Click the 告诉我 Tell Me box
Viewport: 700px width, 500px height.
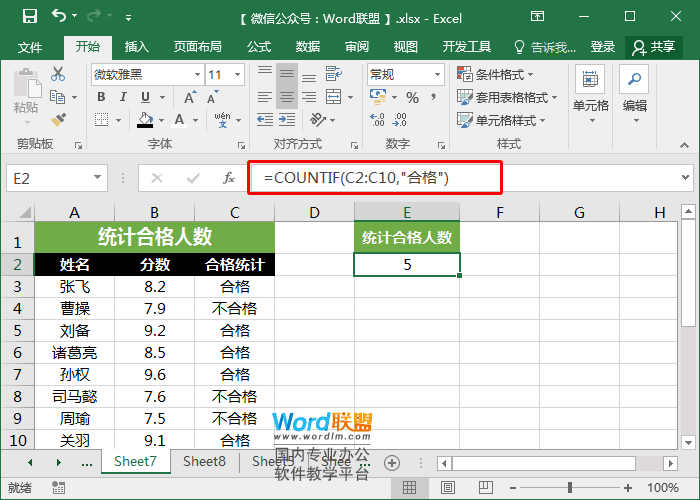click(x=545, y=47)
